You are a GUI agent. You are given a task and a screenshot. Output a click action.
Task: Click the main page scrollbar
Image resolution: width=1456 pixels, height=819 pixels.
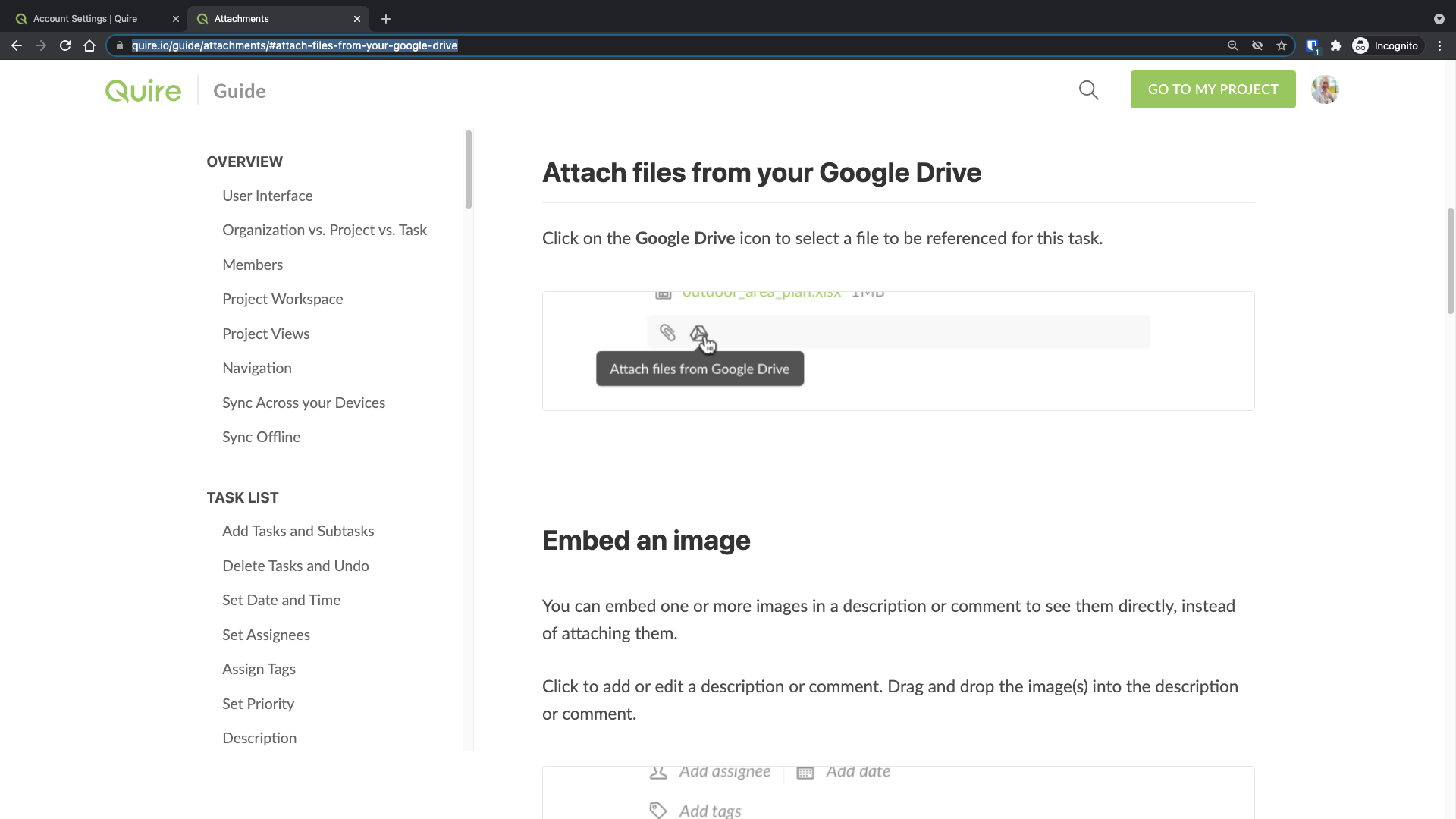point(1451,260)
